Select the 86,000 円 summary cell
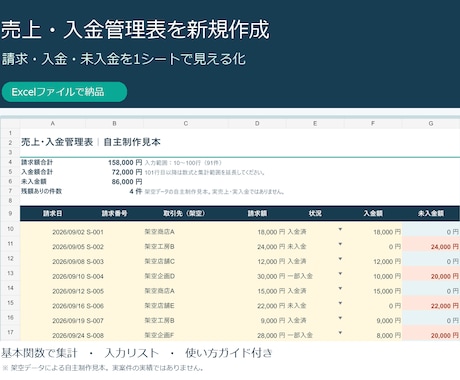The height and width of the screenshot is (380, 460). click(127, 182)
